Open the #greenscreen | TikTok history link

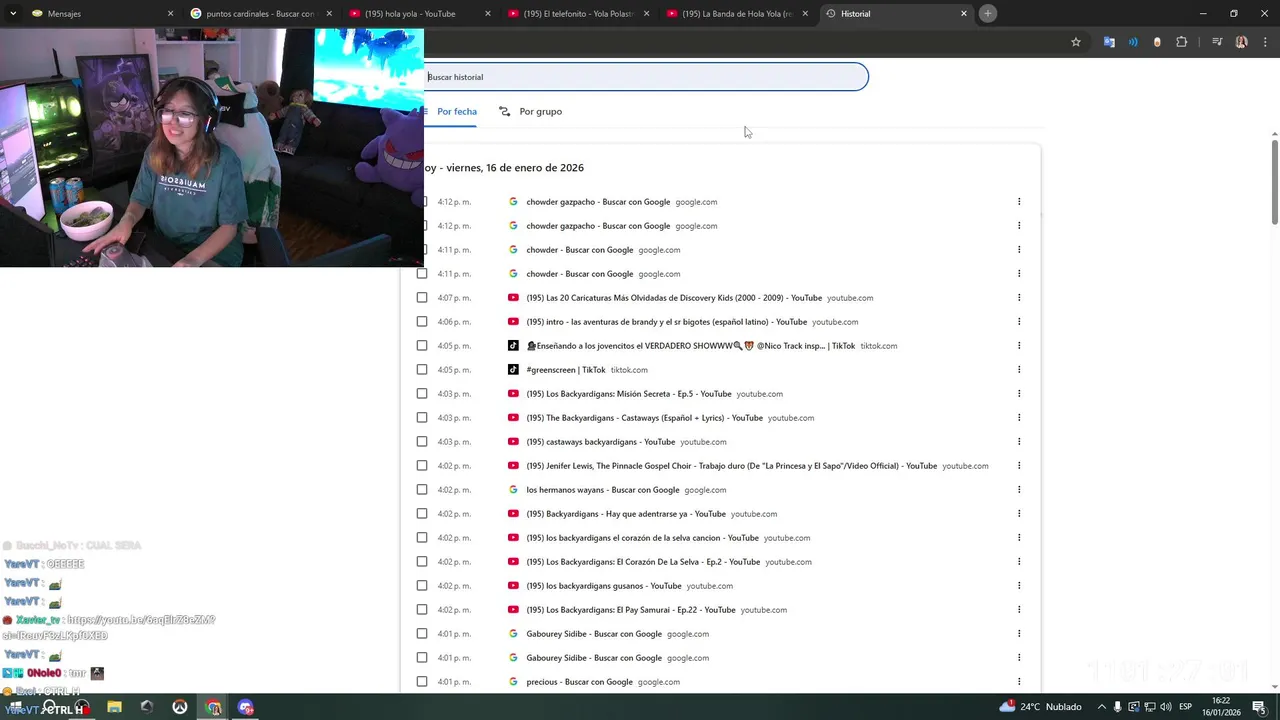[566, 370]
